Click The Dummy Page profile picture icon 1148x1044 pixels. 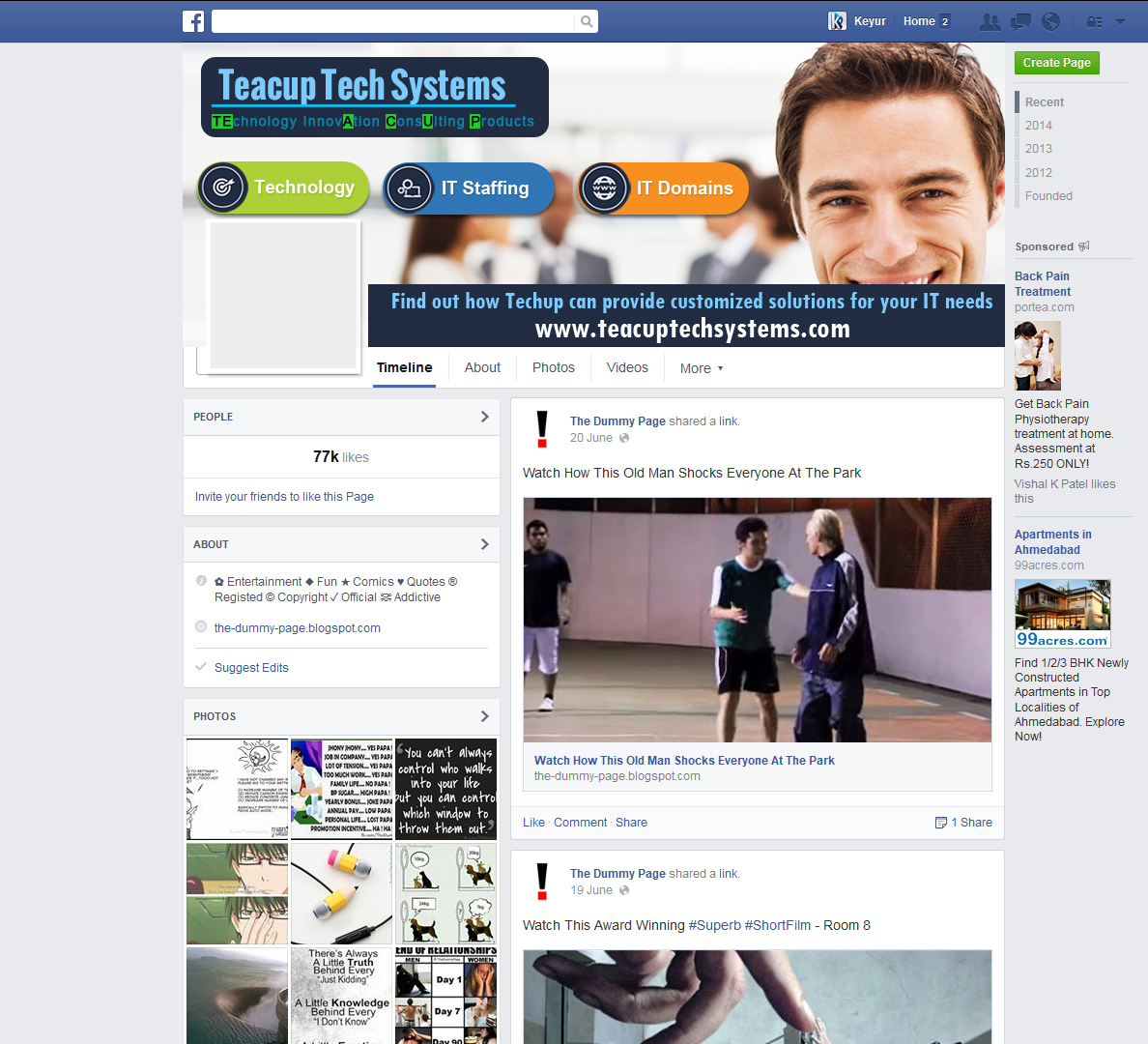point(542,429)
